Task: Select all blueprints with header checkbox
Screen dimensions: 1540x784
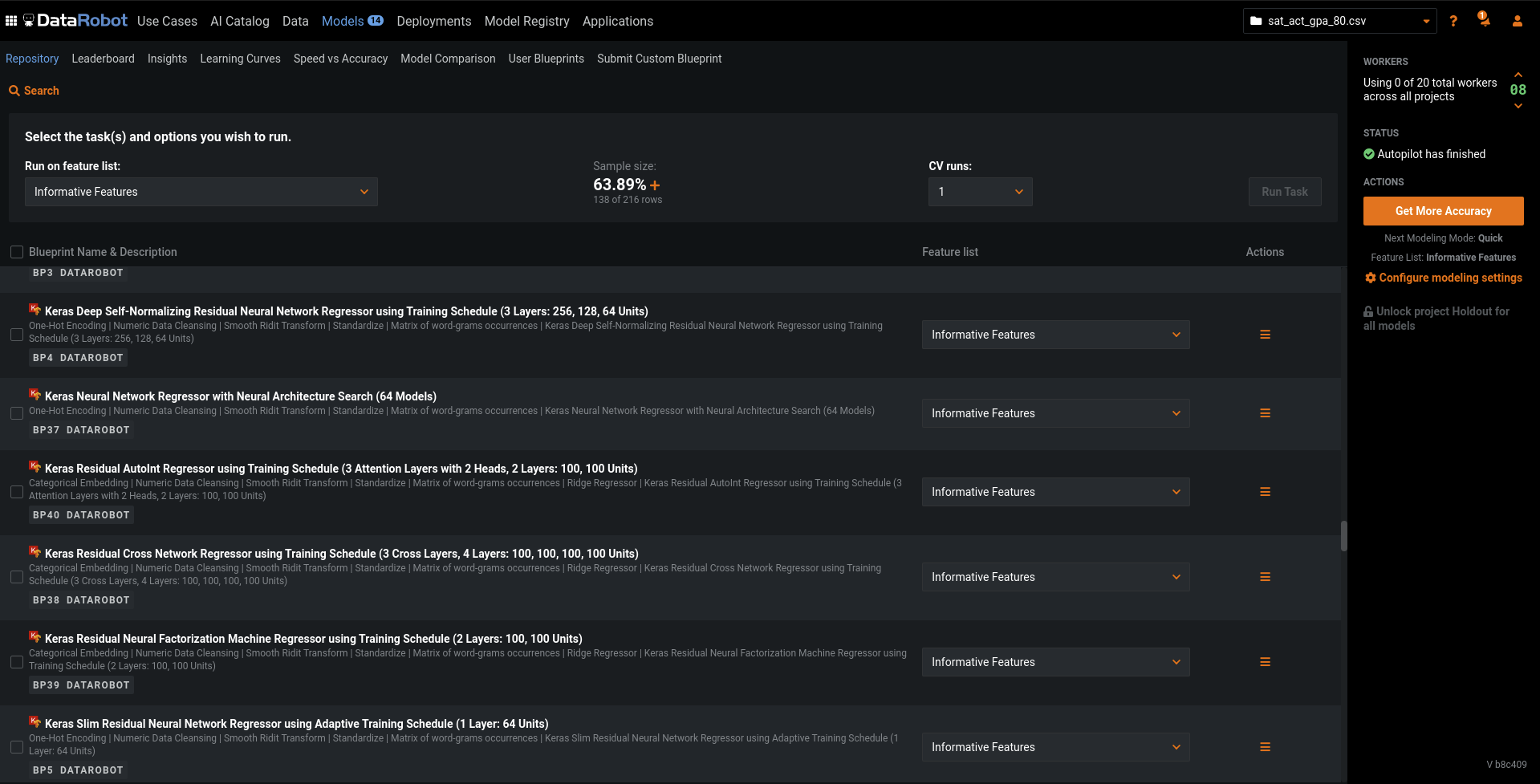Action: 17,252
